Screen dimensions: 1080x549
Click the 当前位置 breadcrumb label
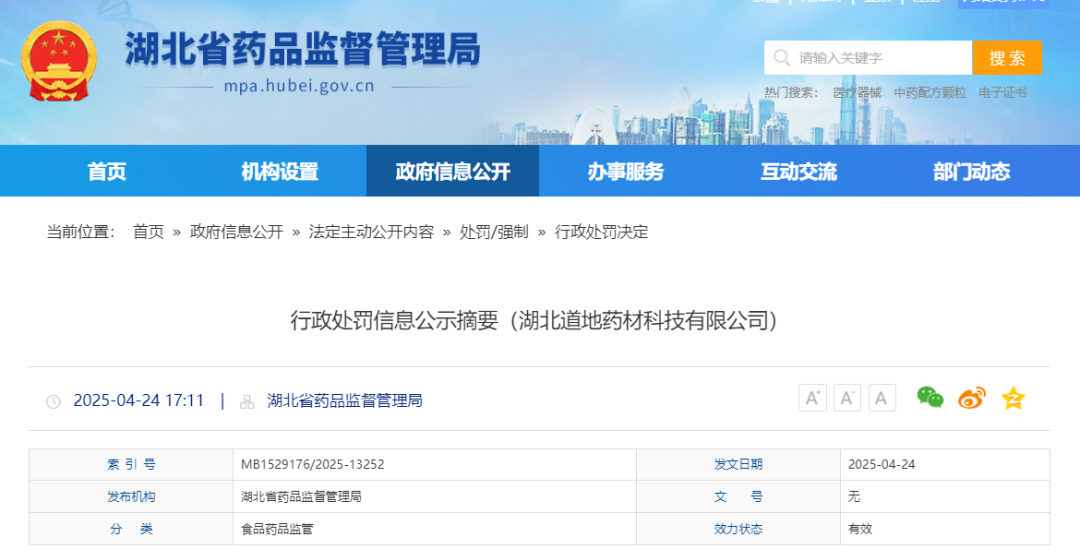81,232
